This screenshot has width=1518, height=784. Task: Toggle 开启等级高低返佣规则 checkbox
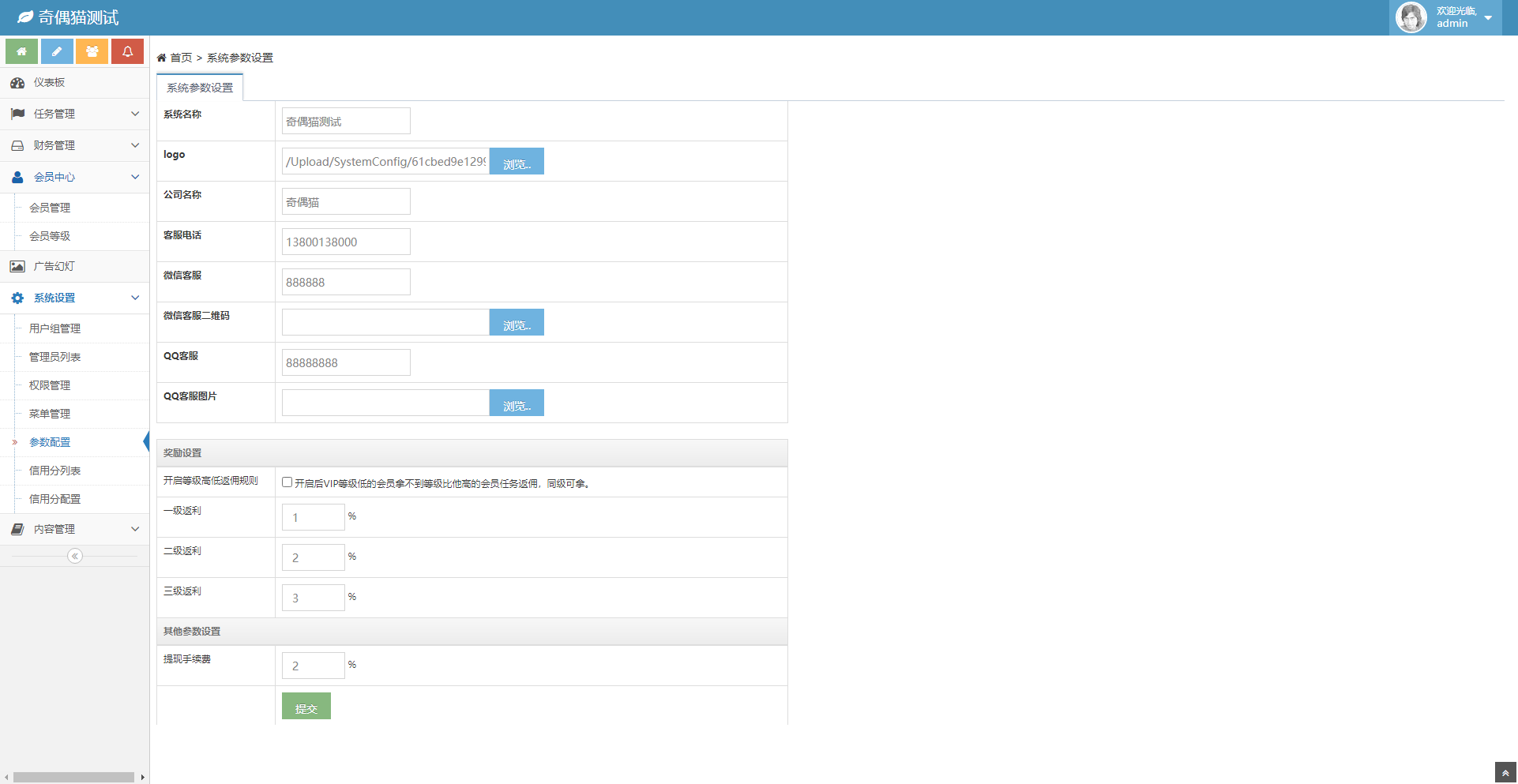point(287,482)
